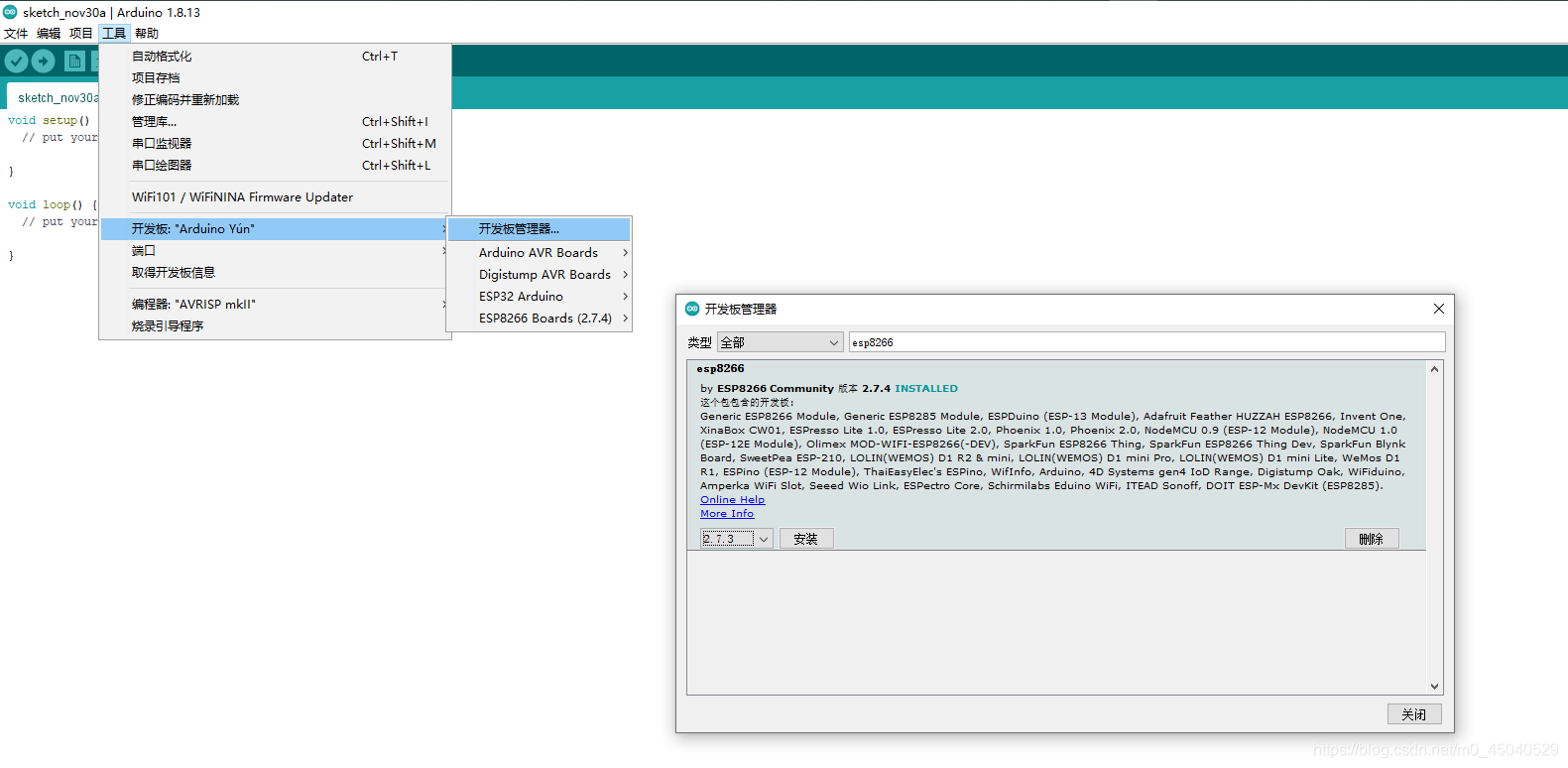Expand the 编程器: "AVRISP mkII" submenu
Image resolution: width=1568 pixels, height=768 pixels.
click(275, 305)
